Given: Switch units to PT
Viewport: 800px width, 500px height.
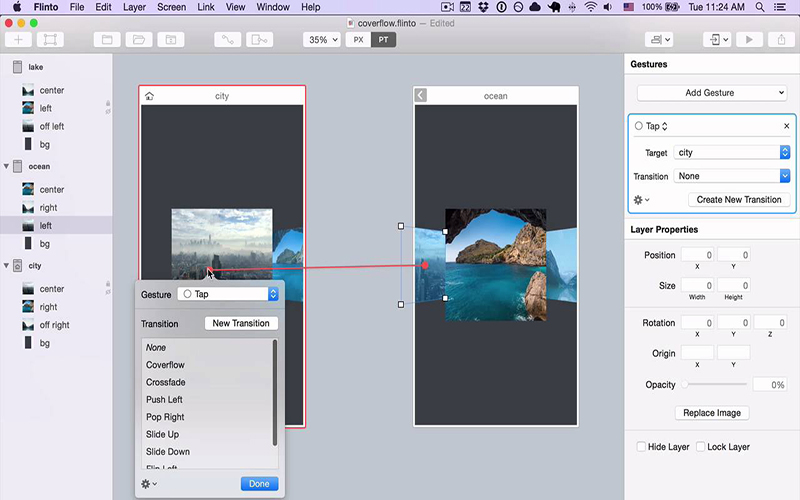Looking at the screenshot, I should 383,40.
